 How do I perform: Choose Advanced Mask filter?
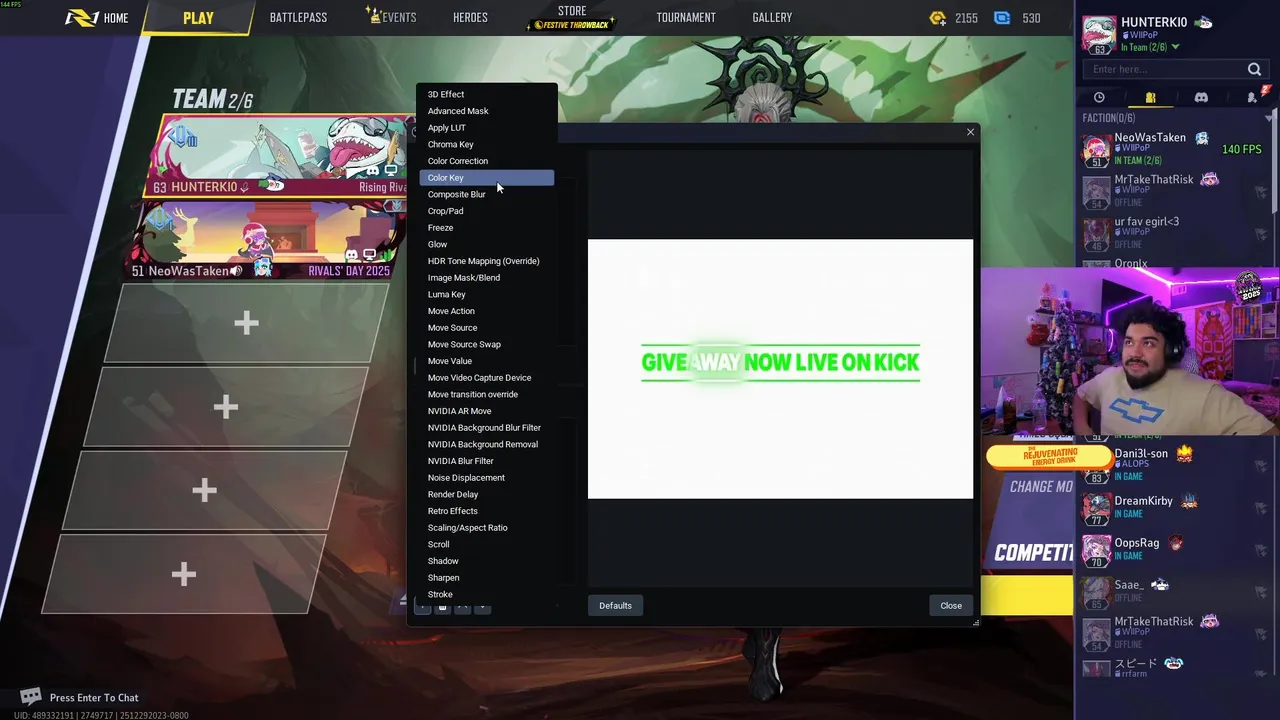click(x=486, y=111)
